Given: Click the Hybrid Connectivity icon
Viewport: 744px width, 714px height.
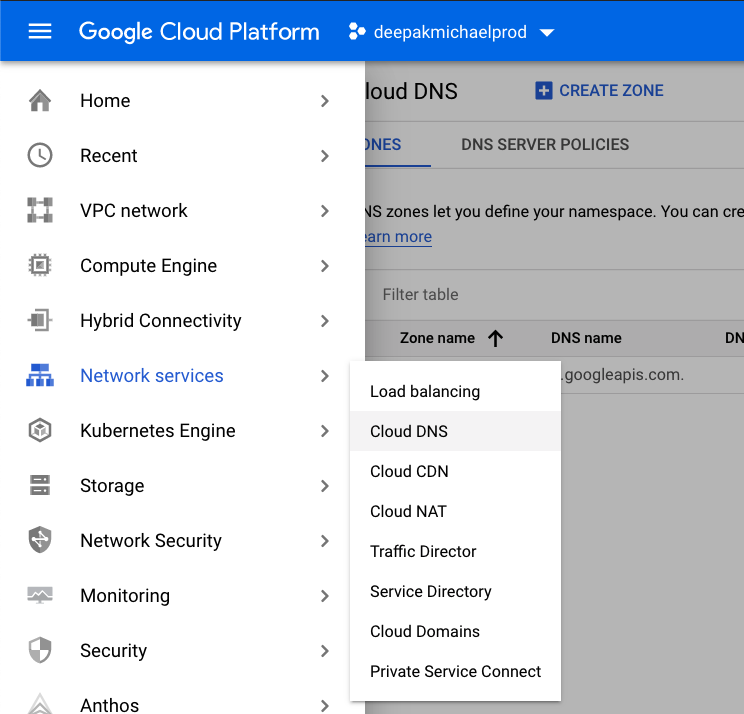Looking at the screenshot, I should [x=40, y=321].
